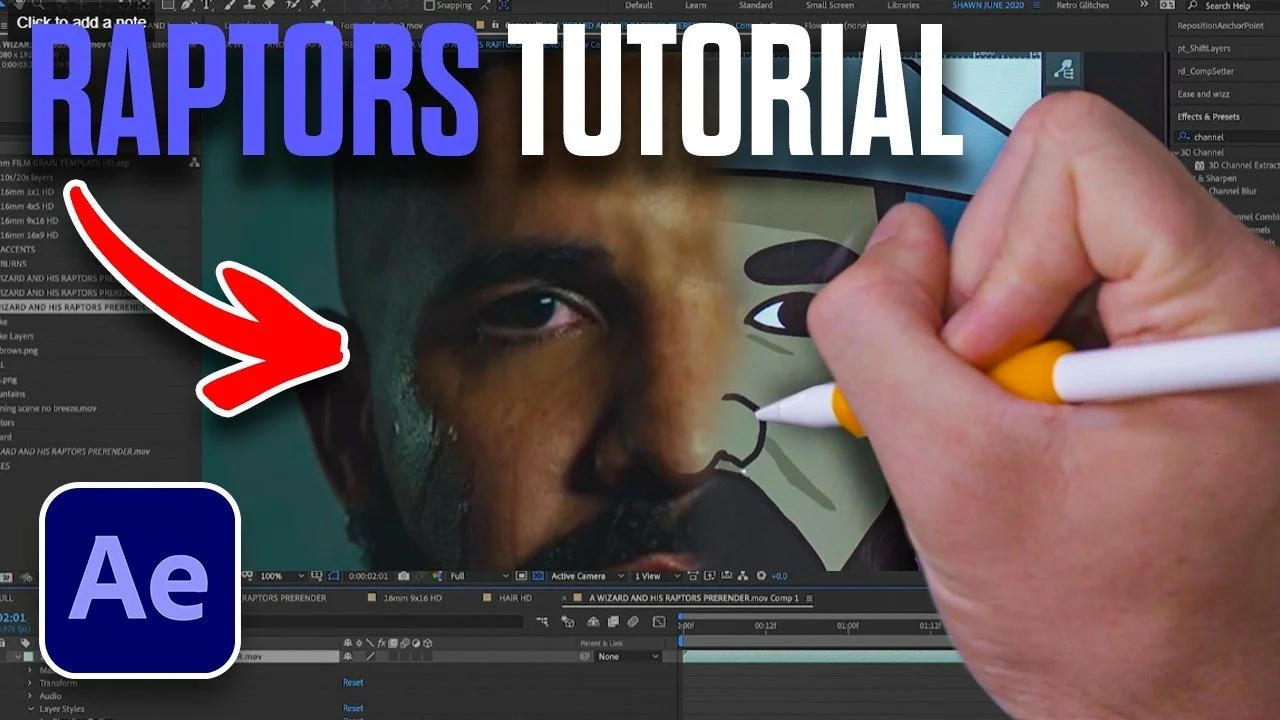Click the fx column header switch
Viewport: 1280px width, 720px height.
point(382,643)
